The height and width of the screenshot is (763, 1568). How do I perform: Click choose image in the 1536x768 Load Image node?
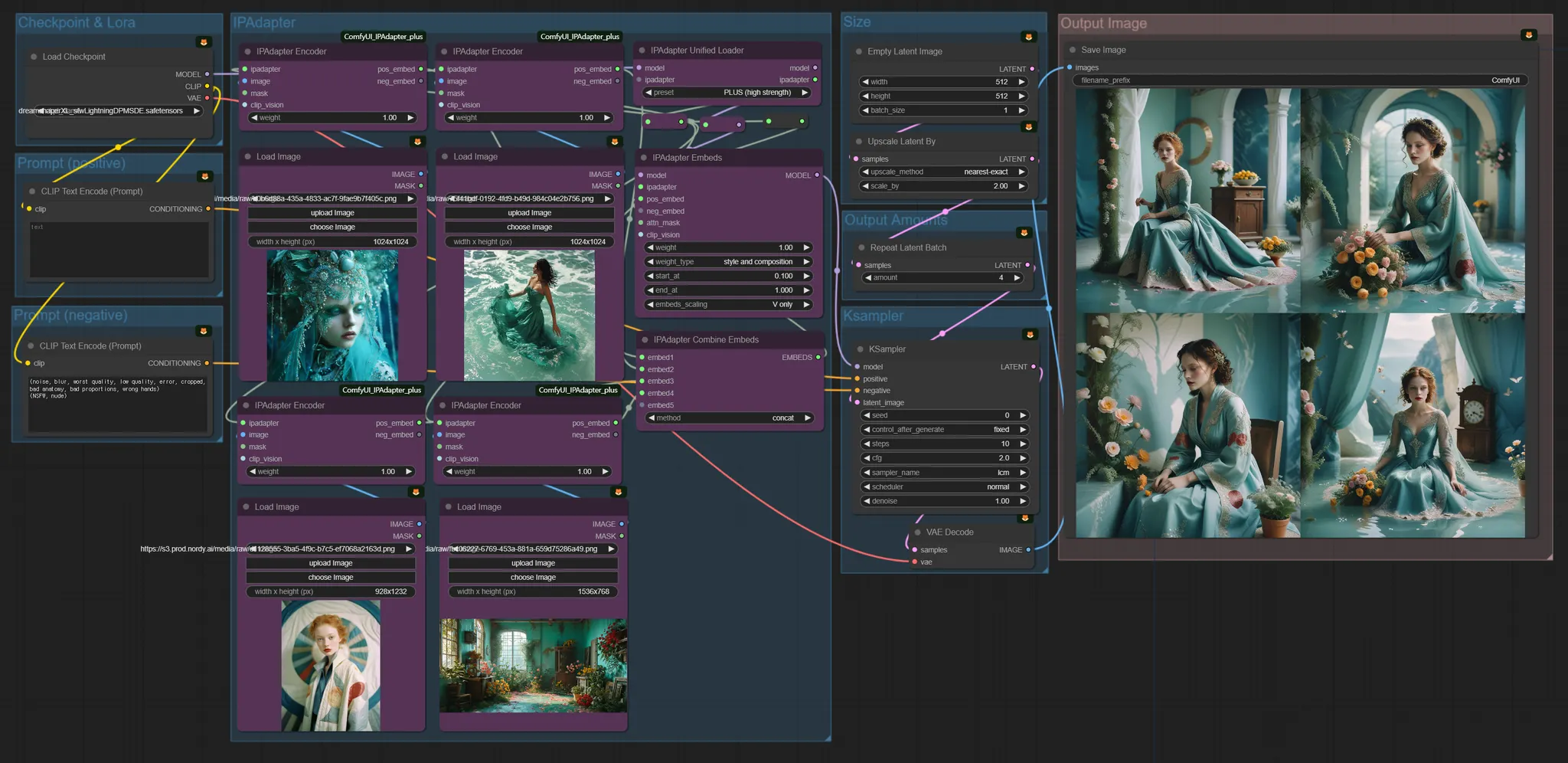pos(533,578)
